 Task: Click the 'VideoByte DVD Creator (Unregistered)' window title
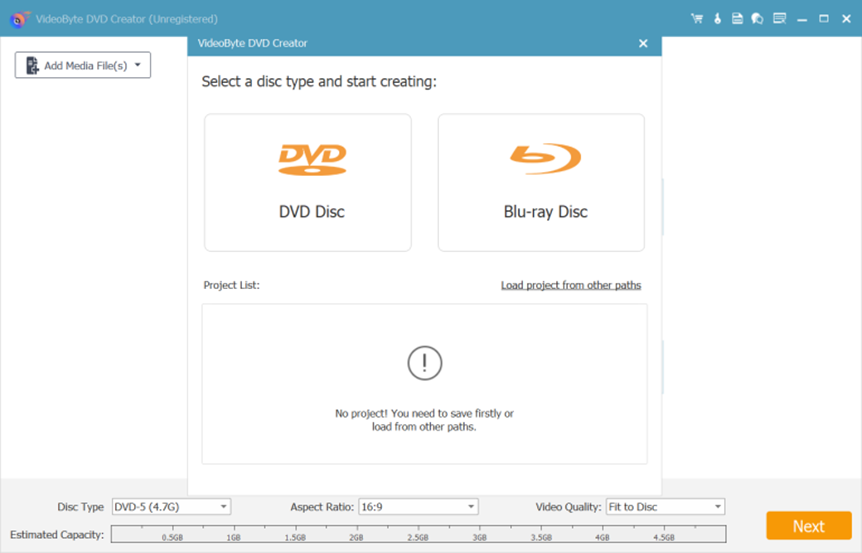pyautogui.click(x=126, y=19)
